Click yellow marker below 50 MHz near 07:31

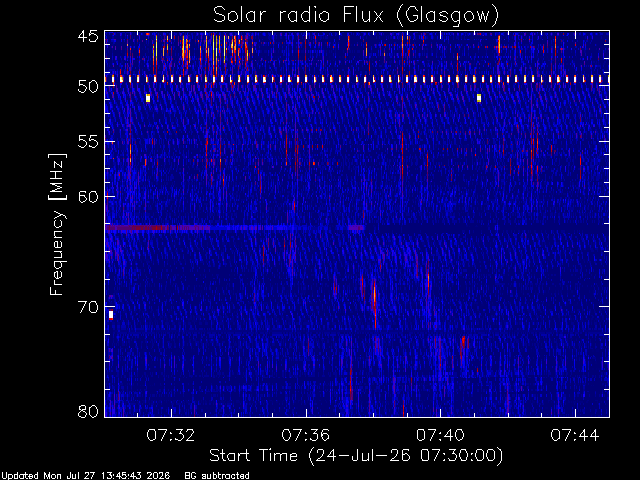148,98
